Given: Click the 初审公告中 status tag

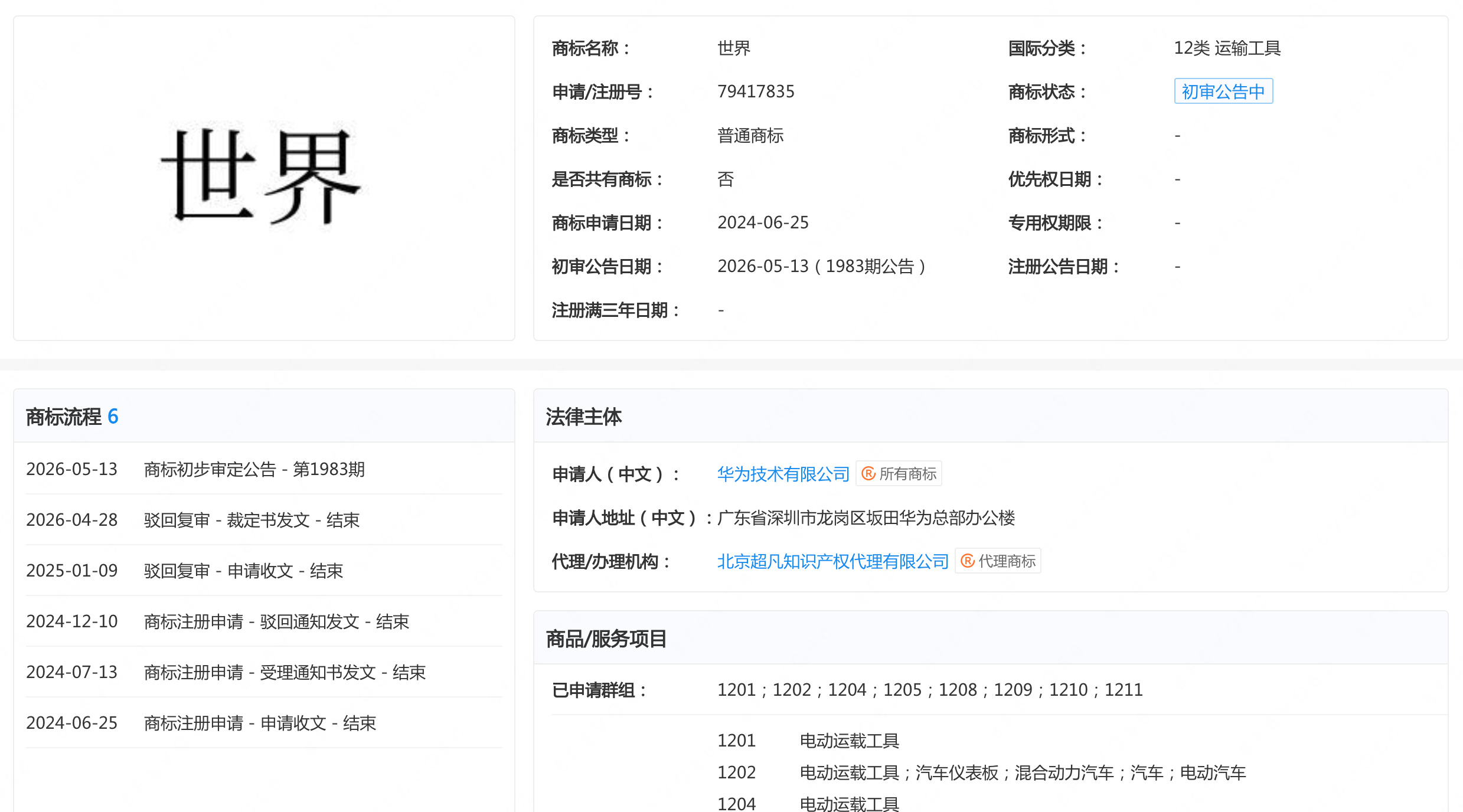Looking at the screenshot, I should (1223, 91).
